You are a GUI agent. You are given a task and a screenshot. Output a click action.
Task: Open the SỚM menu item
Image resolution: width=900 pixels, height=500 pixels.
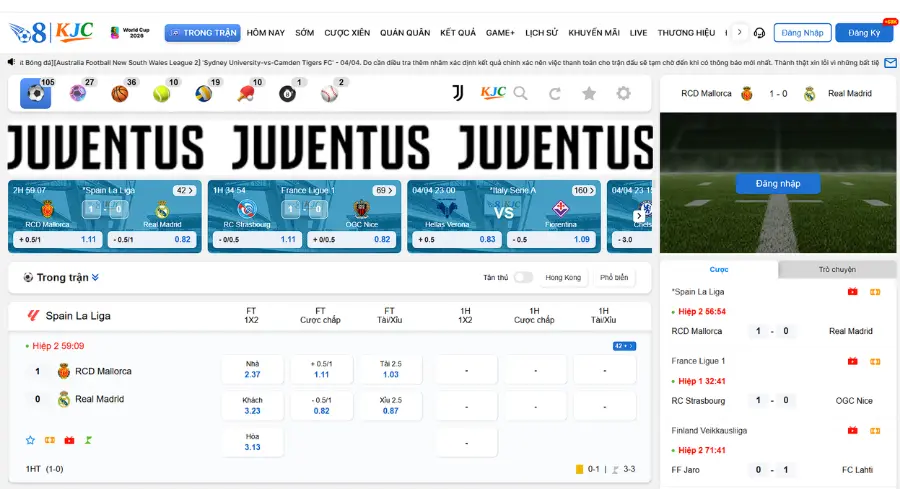pos(304,33)
